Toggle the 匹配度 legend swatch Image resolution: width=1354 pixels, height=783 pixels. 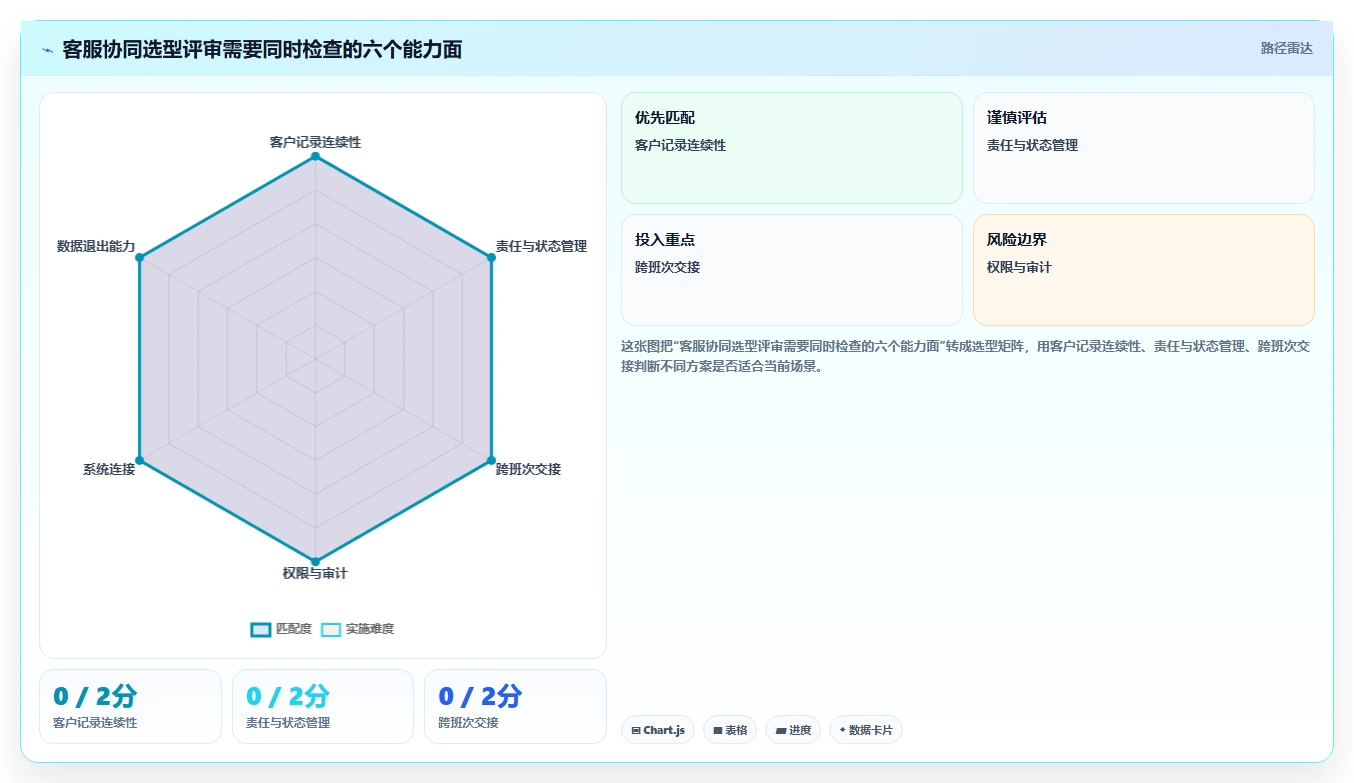[261, 629]
